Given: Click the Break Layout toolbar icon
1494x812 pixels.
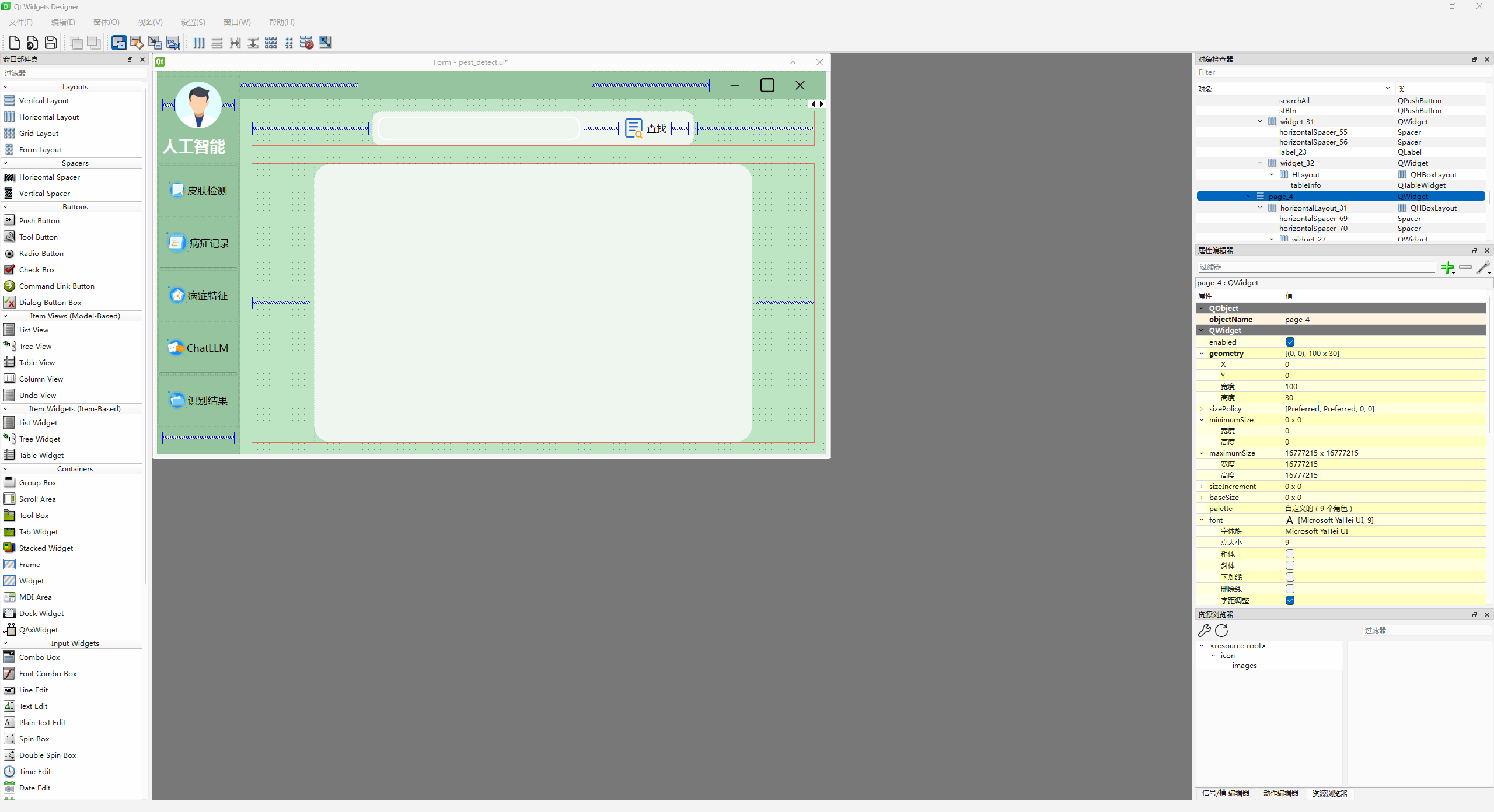Looking at the screenshot, I should (x=306, y=43).
